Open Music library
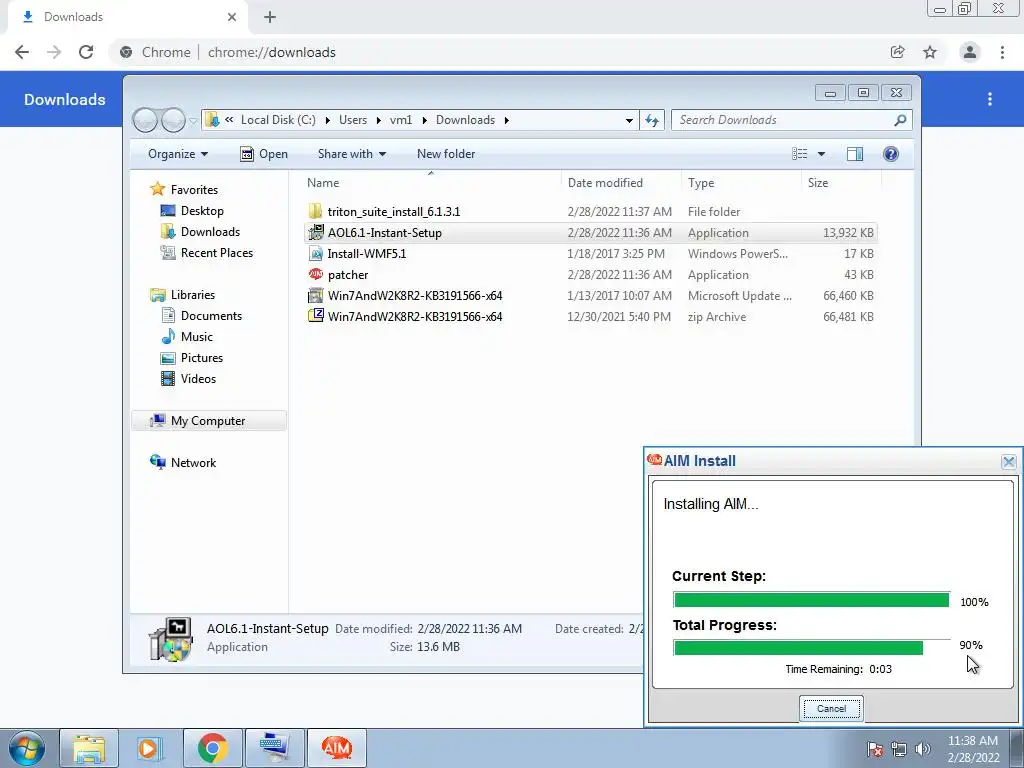The image size is (1024, 768). pos(197,336)
